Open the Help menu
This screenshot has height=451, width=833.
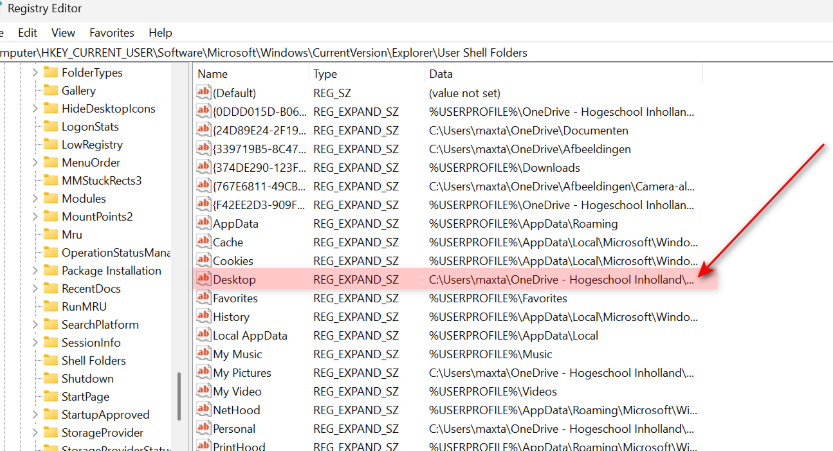pos(160,33)
